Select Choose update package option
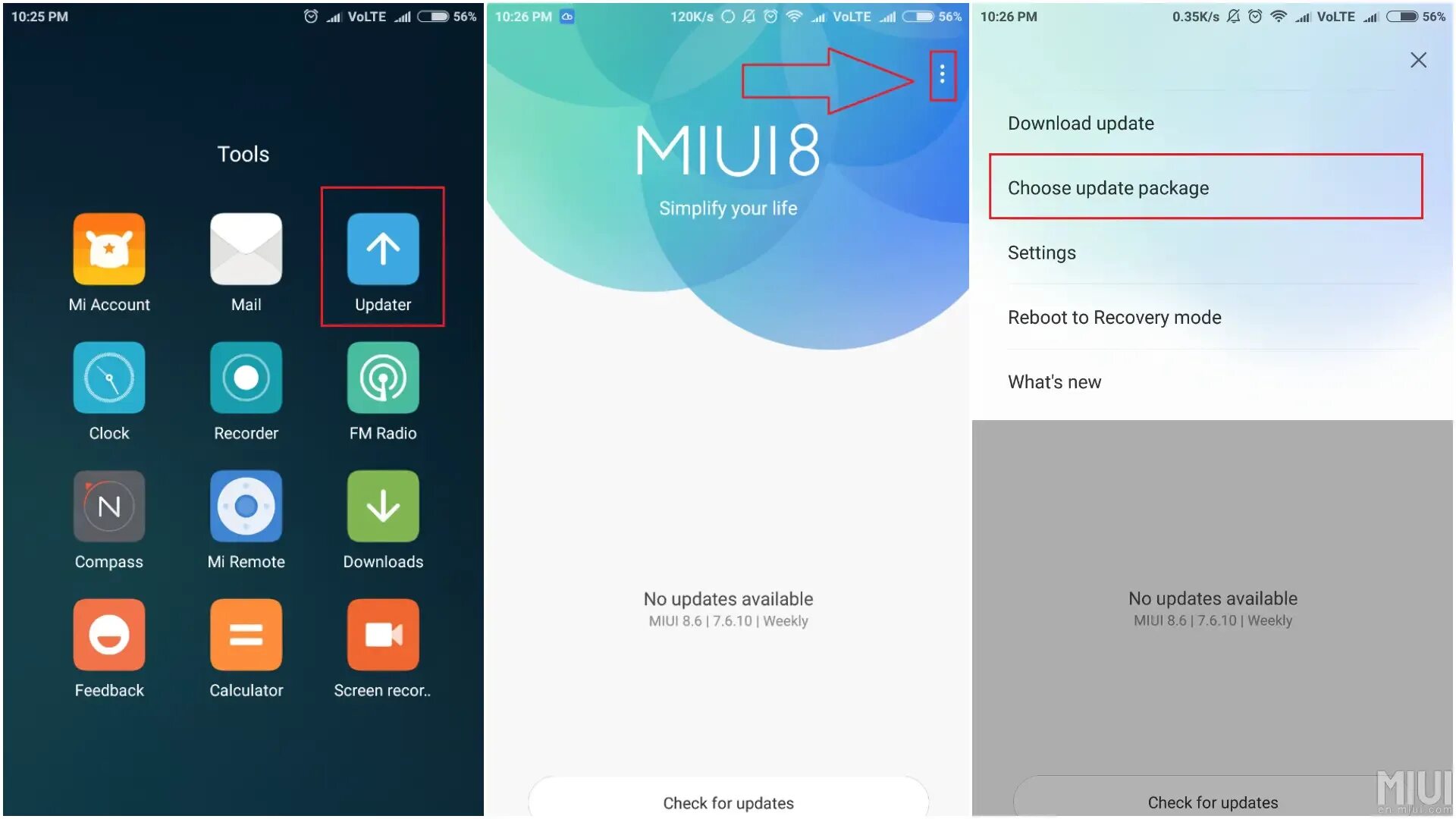The image size is (1456, 819). 1203,188
